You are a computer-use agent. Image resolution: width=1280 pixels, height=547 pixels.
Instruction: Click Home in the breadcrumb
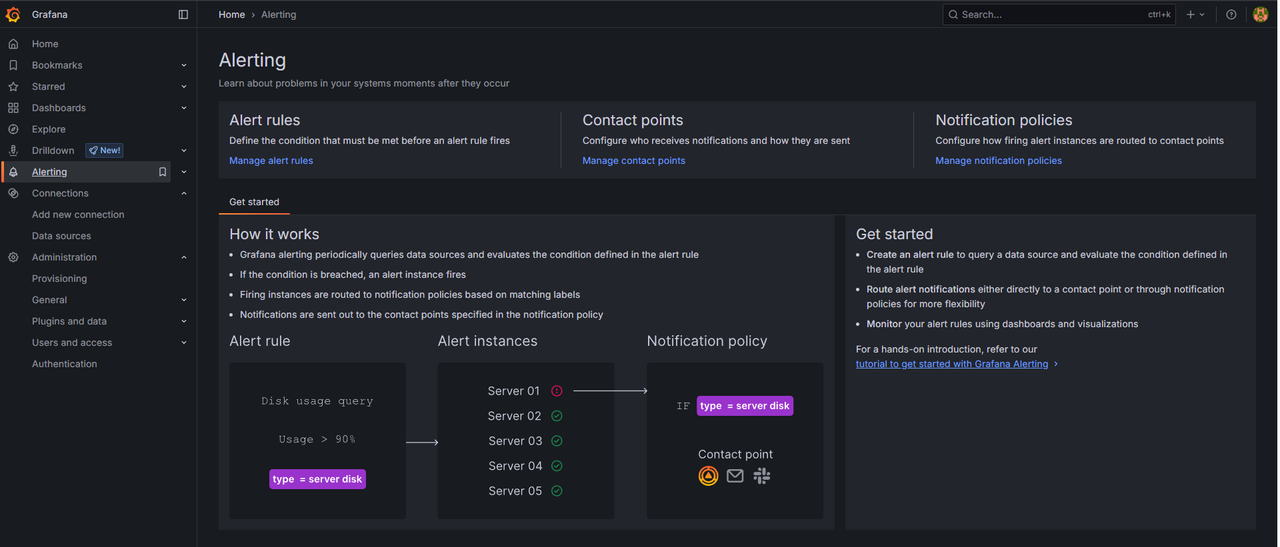tap(232, 14)
